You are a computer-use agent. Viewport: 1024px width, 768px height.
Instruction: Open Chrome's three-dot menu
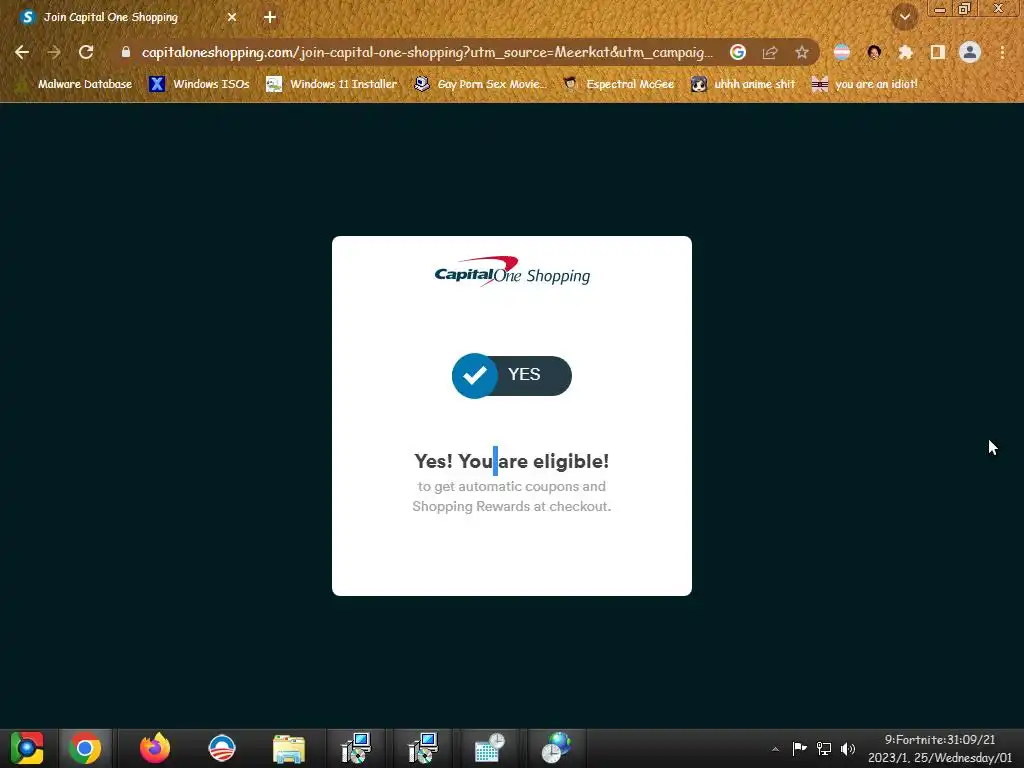(x=1002, y=52)
